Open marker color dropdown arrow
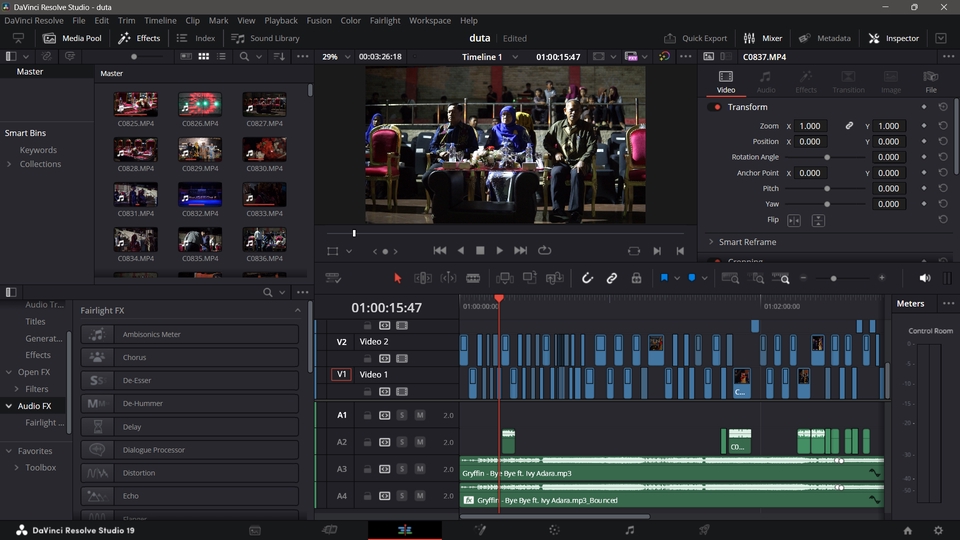Viewport: 960px width, 540px height. click(705, 278)
